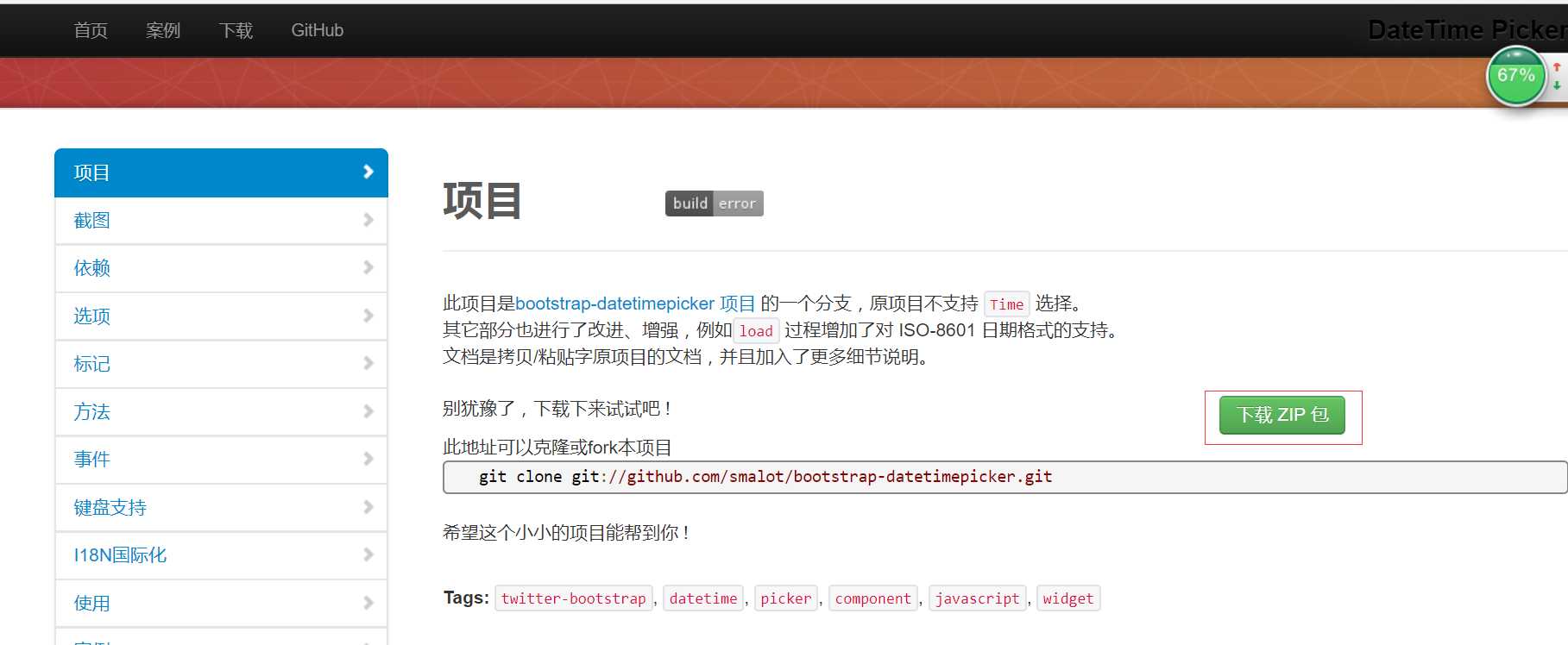Click the build error status badge
The width and height of the screenshot is (1568, 645).
tap(715, 204)
